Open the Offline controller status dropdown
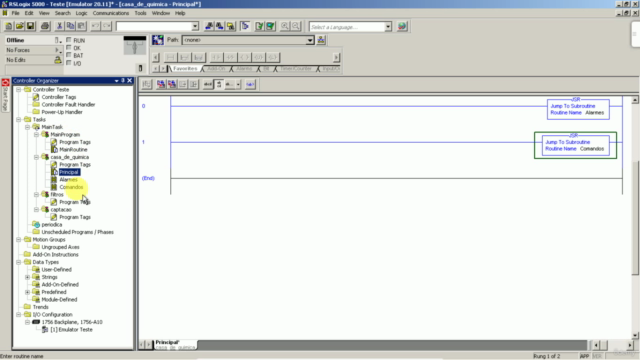Viewport: 640px width, 360px height. pos(58,40)
